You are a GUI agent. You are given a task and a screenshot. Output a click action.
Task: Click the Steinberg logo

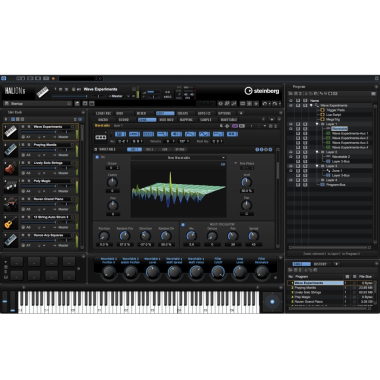(262, 91)
